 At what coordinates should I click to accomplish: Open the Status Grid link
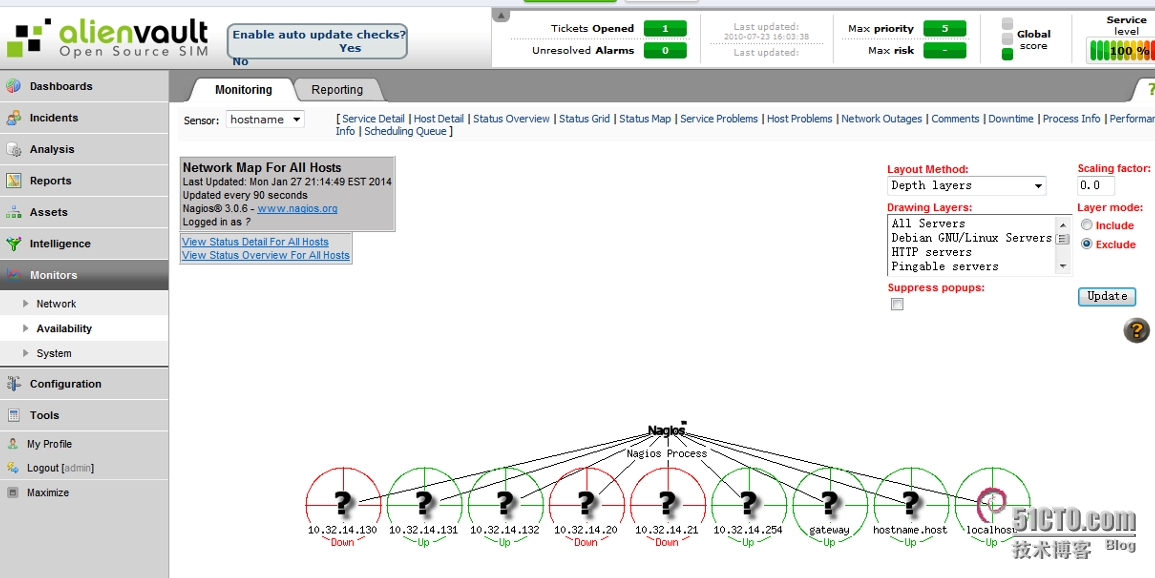pos(584,119)
